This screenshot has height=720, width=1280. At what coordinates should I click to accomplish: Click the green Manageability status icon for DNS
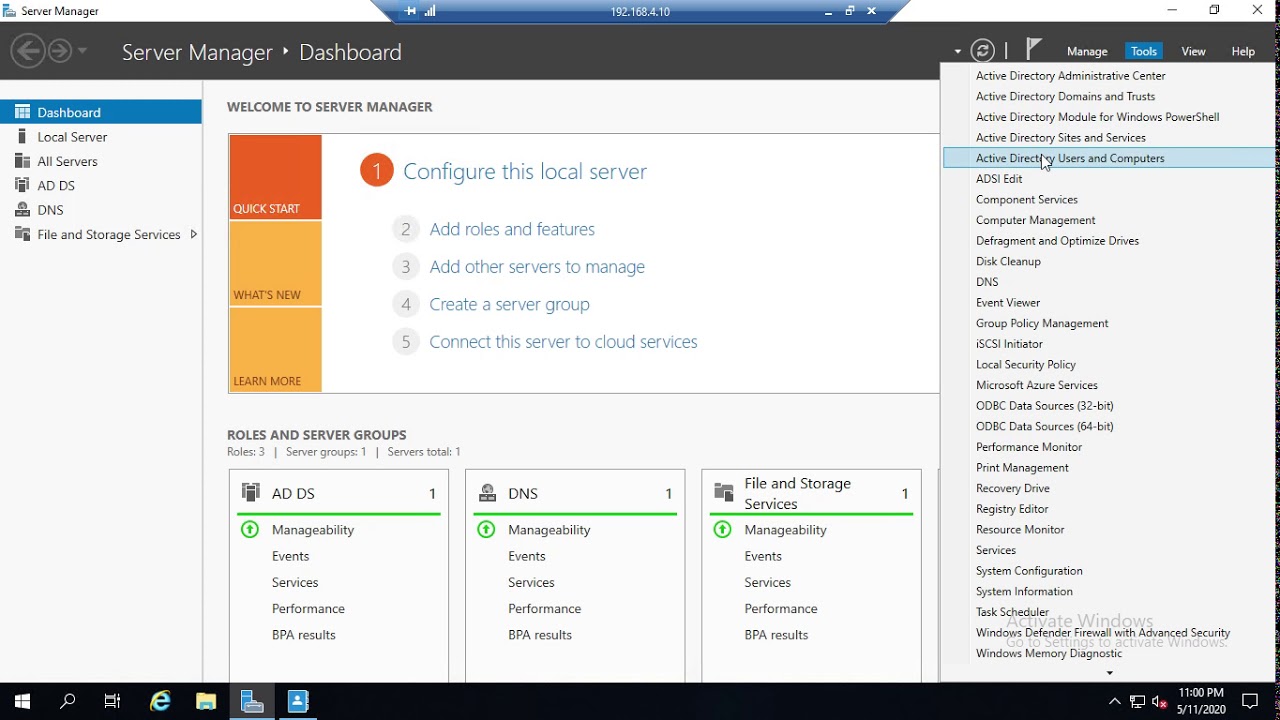tap(486, 529)
